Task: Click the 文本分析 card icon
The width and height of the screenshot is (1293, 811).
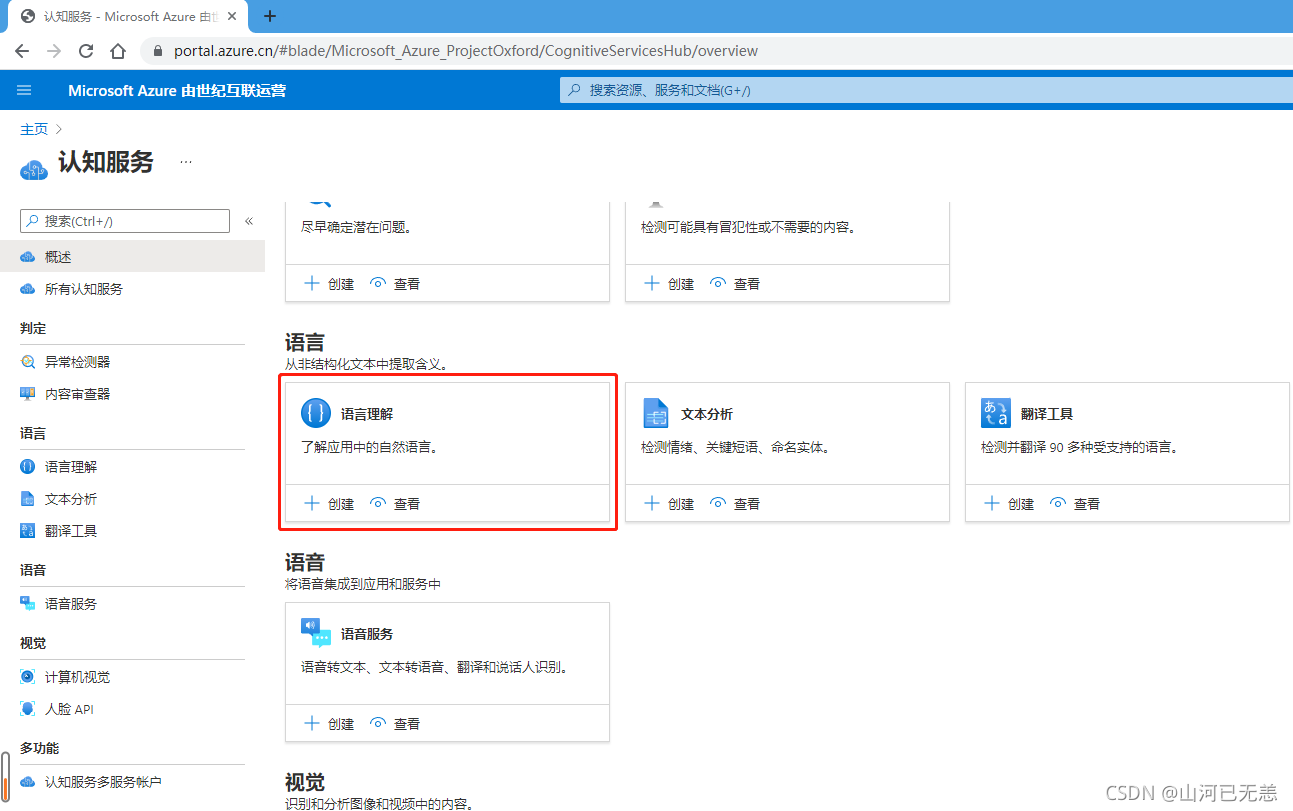Action: (x=656, y=413)
